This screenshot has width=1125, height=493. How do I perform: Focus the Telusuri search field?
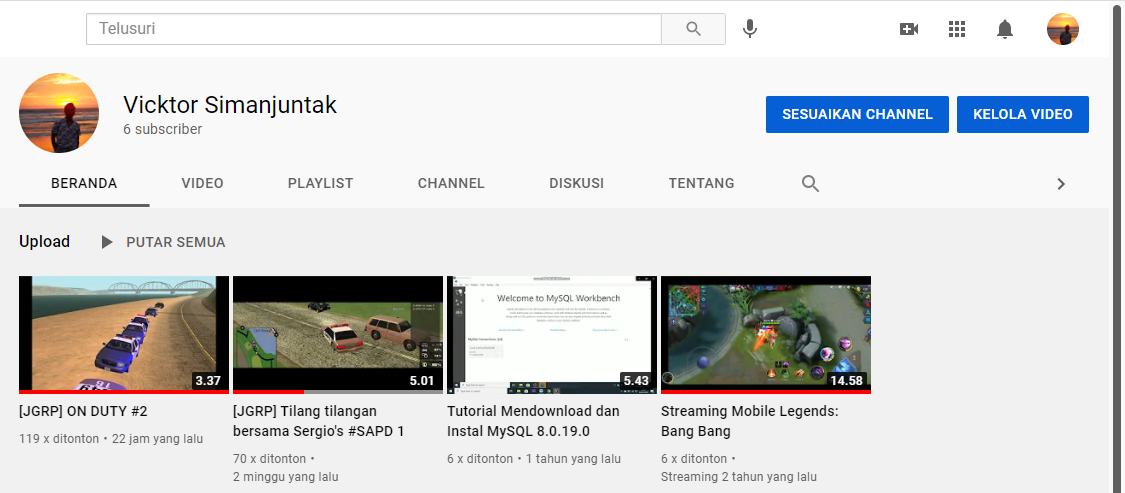374,29
